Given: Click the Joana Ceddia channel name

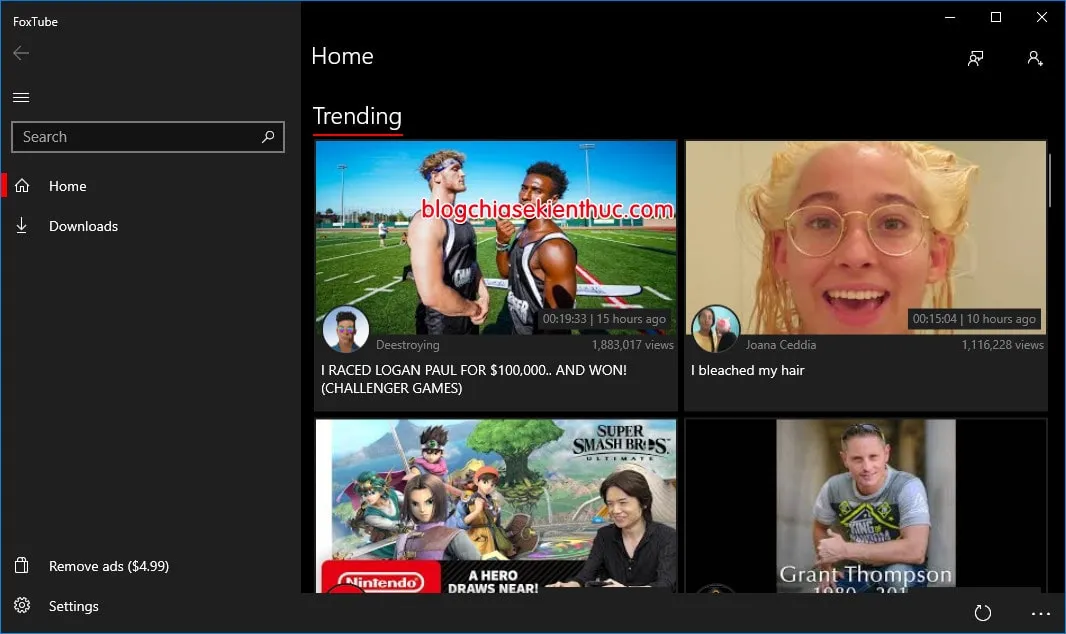Looking at the screenshot, I should (x=780, y=345).
